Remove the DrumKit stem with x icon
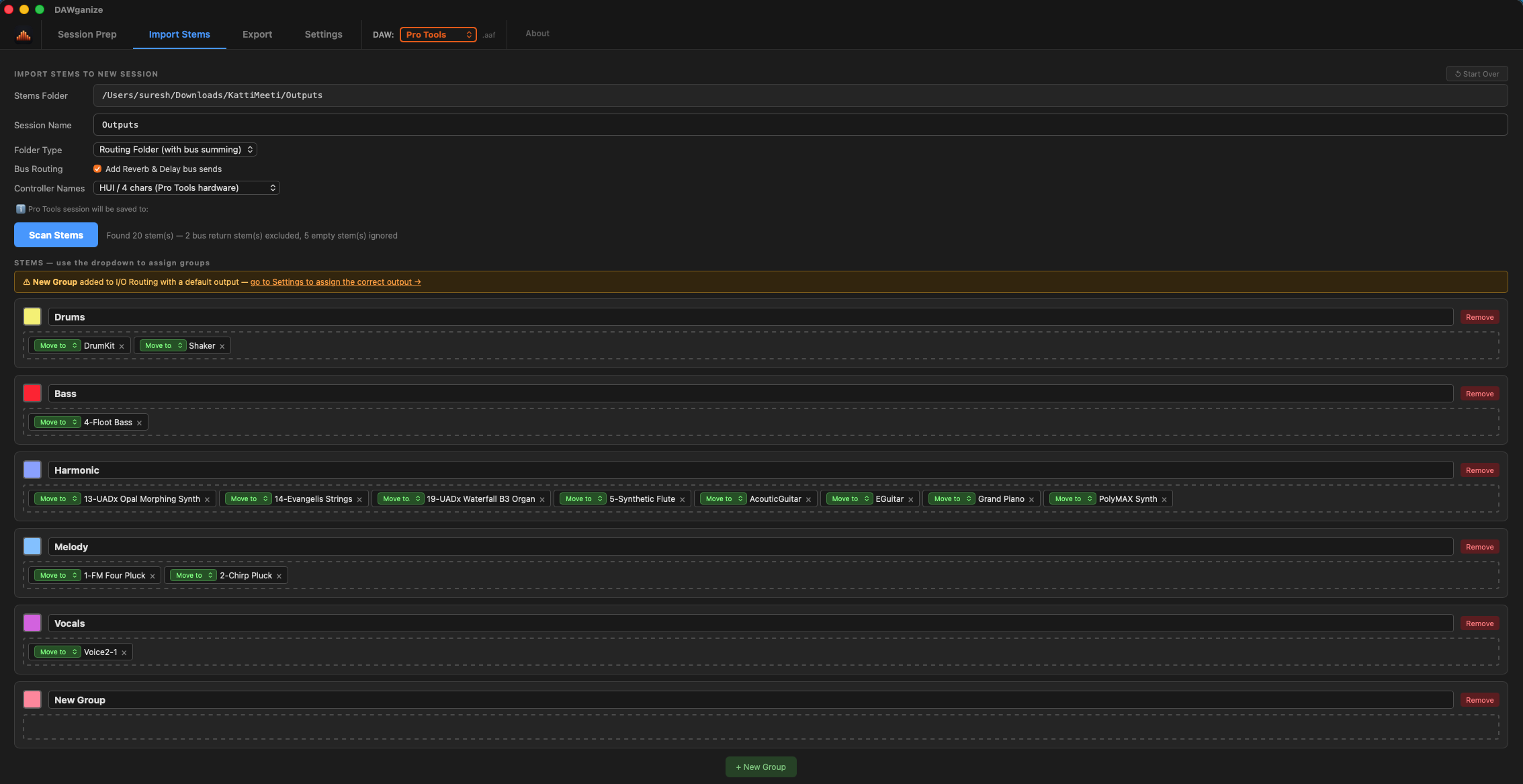The height and width of the screenshot is (784, 1523). (122, 347)
